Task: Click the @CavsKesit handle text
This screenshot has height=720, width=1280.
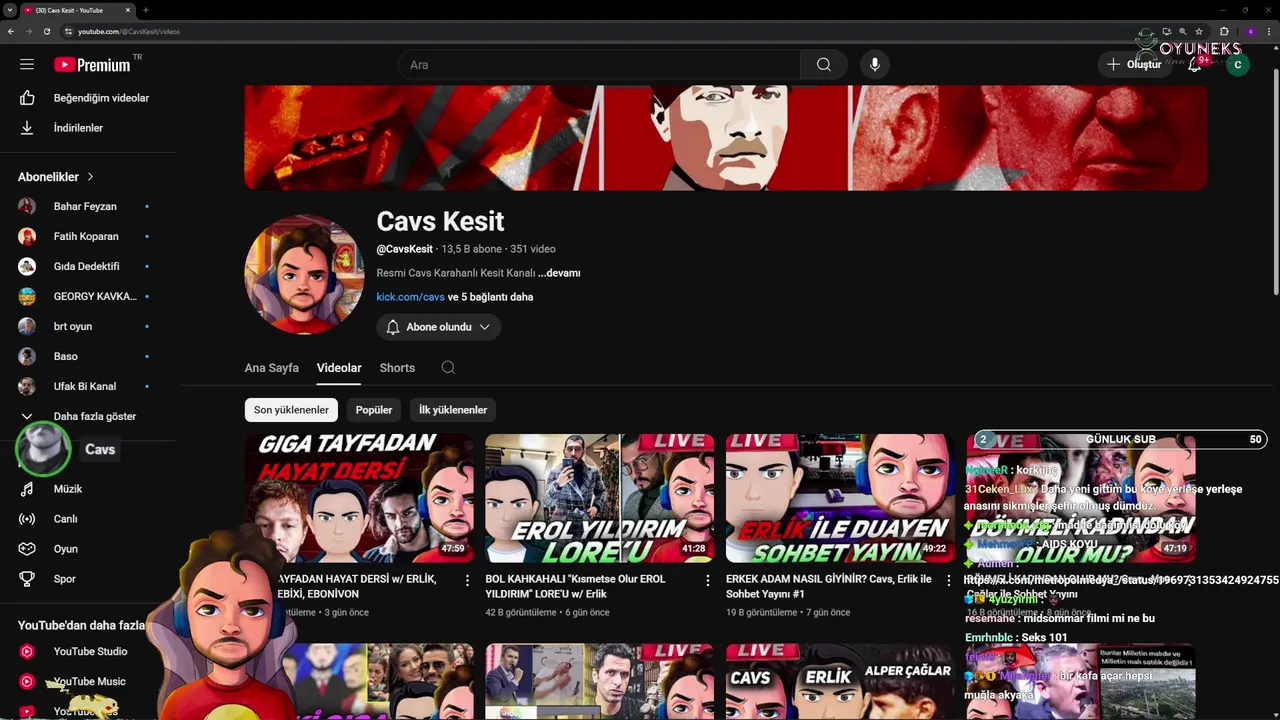Action: point(404,249)
